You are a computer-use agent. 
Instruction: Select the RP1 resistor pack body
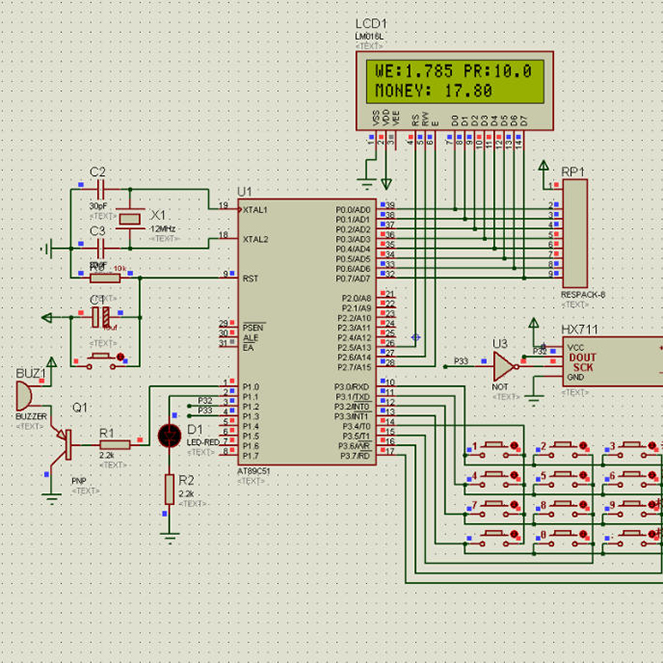[575, 233]
